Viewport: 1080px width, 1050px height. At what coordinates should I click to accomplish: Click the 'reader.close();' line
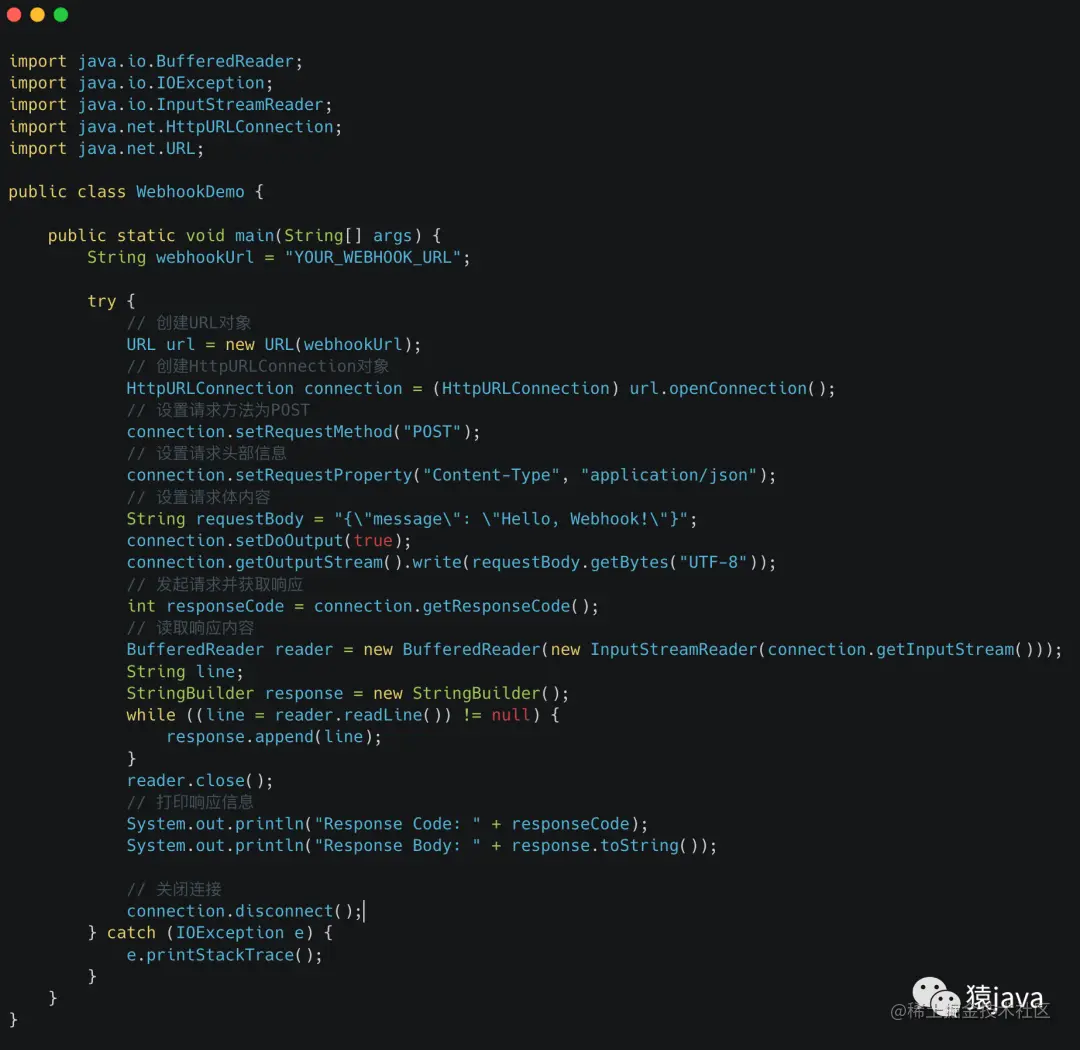click(200, 781)
